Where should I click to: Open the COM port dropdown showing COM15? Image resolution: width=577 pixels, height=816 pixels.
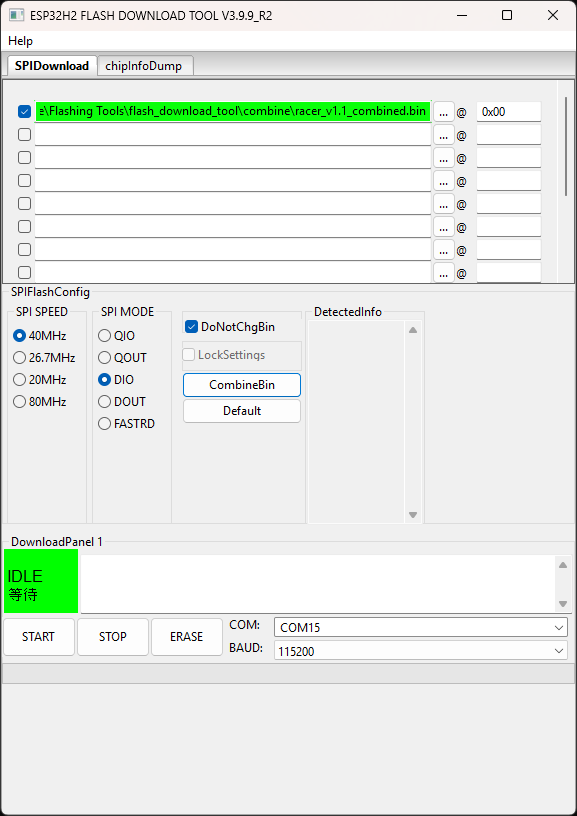tap(421, 628)
